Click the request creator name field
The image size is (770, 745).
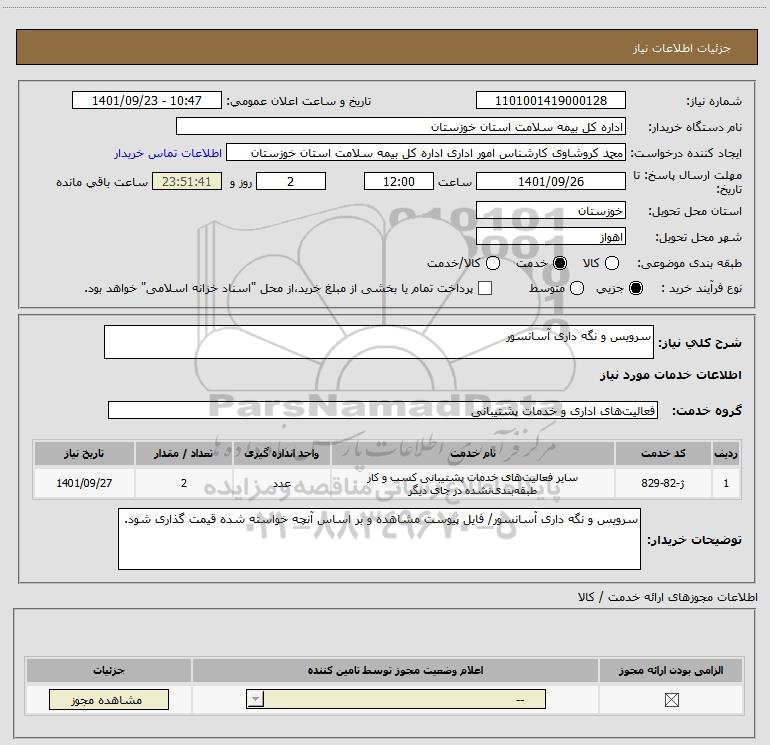[x=426, y=153]
